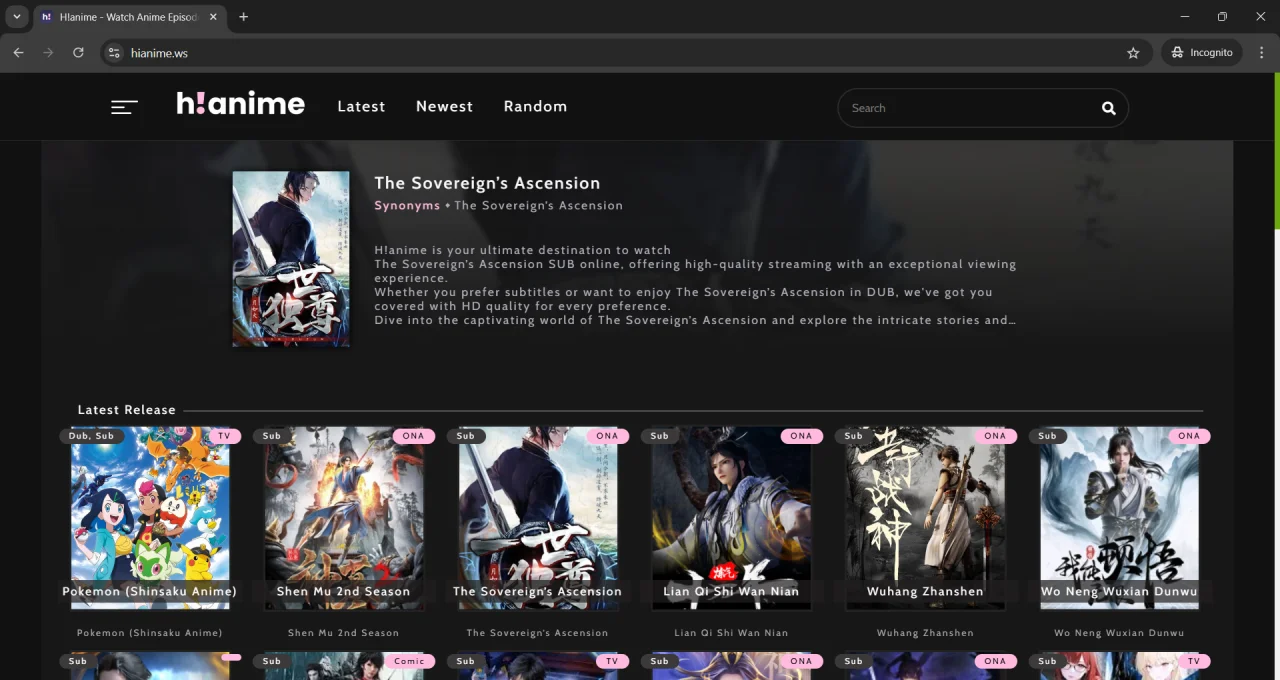The width and height of the screenshot is (1280, 680).
Task: Click the Comic badge in the second row
Action: pos(410,661)
